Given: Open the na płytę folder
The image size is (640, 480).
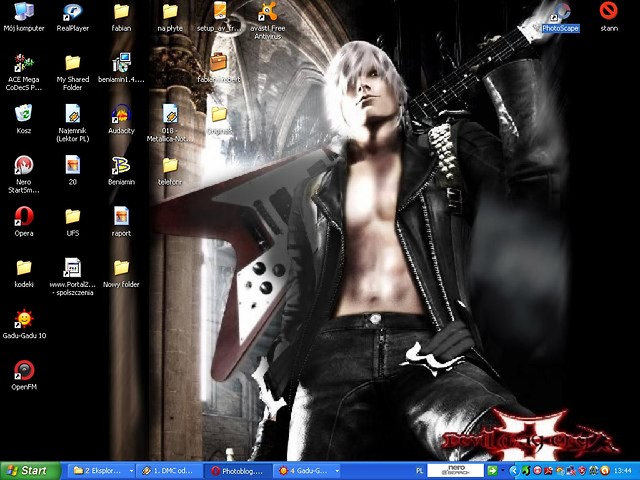Looking at the screenshot, I should [x=170, y=17].
